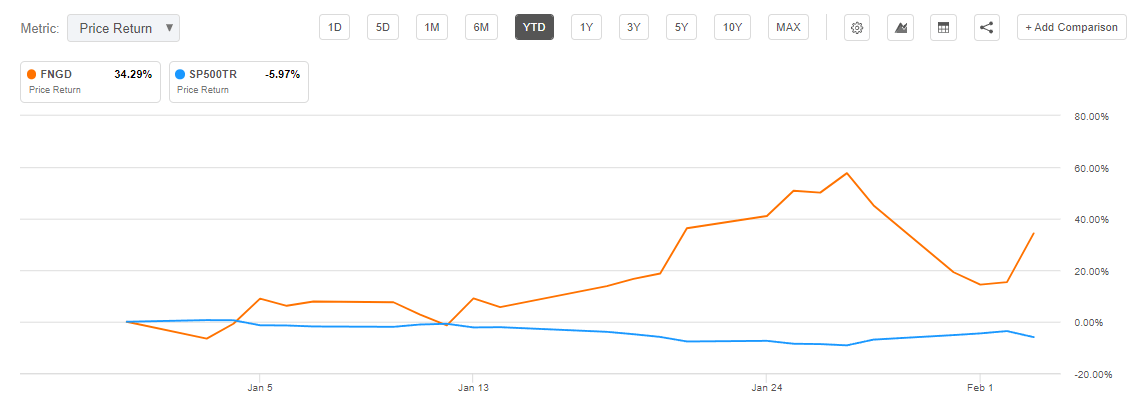Toggle the SP500TR legend card
The width and height of the screenshot is (1147, 409).
(x=238, y=81)
